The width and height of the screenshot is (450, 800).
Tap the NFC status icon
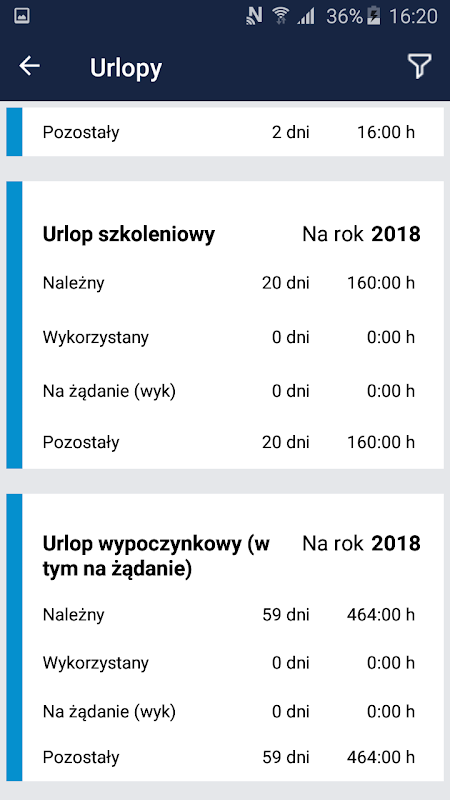tap(254, 16)
